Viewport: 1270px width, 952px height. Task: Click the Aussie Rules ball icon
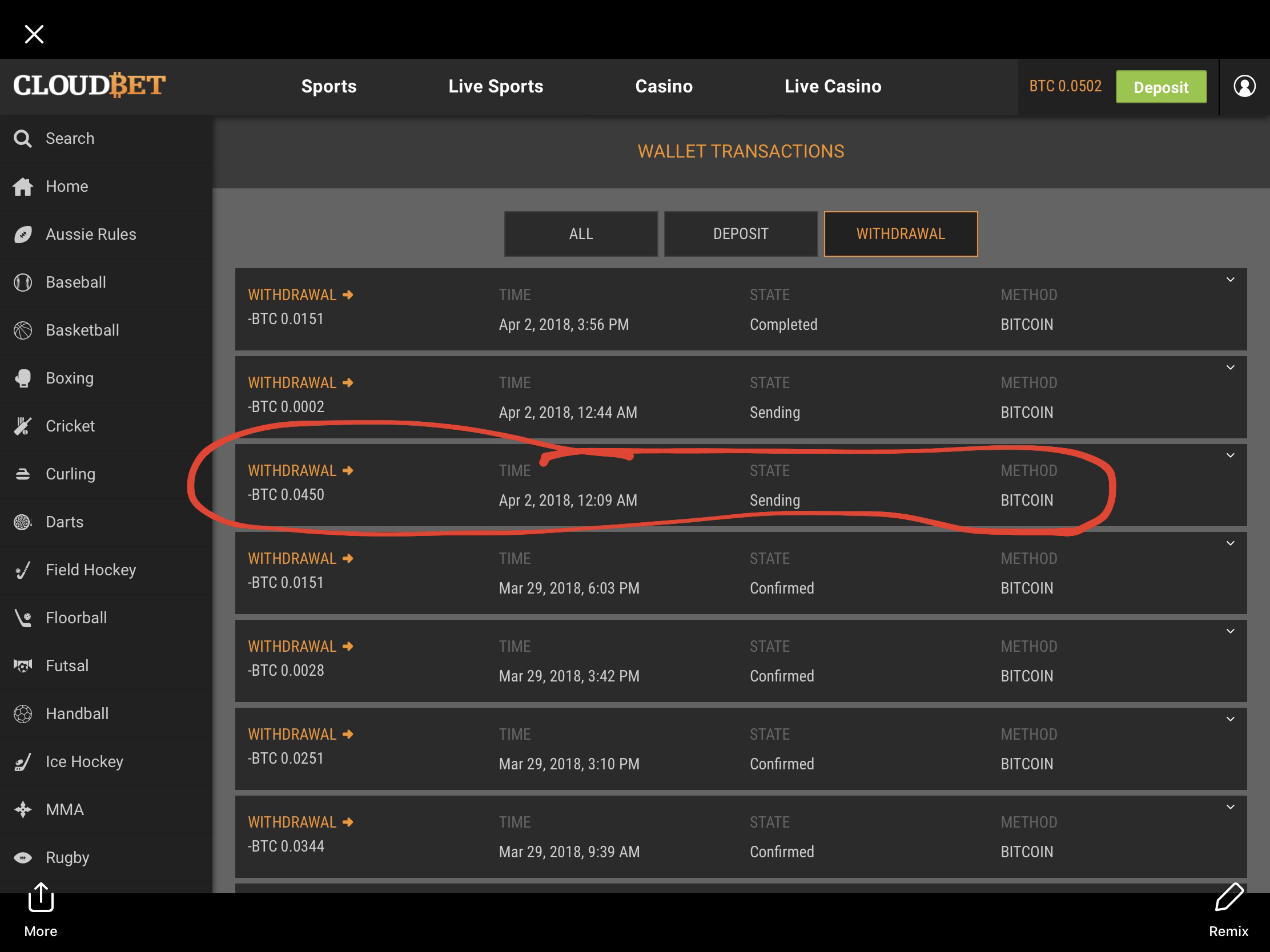click(23, 234)
